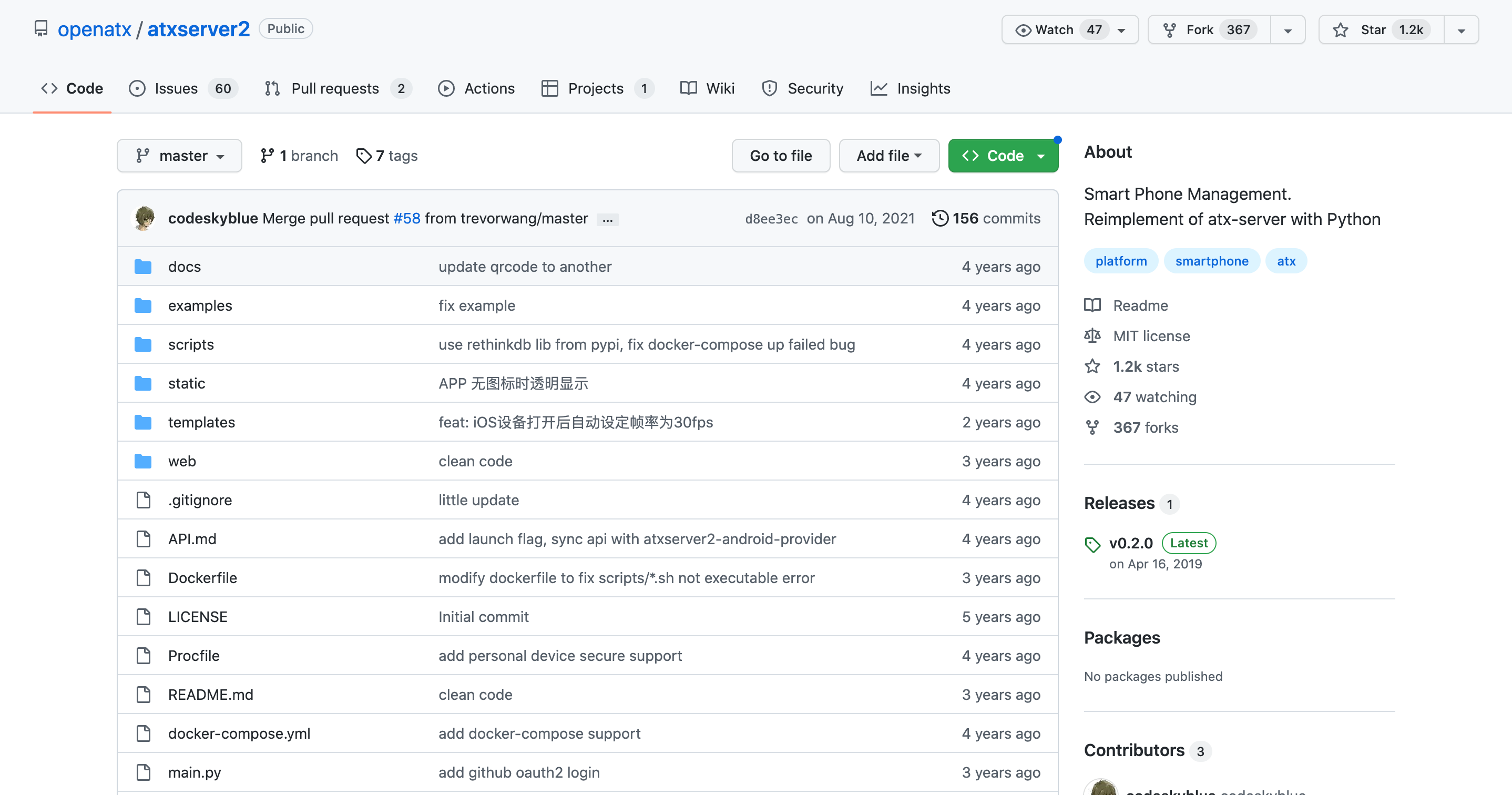Screen dimensions: 1512x795
Task: Open pull request #58 link
Action: pyautogui.click(x=407, y=218)
